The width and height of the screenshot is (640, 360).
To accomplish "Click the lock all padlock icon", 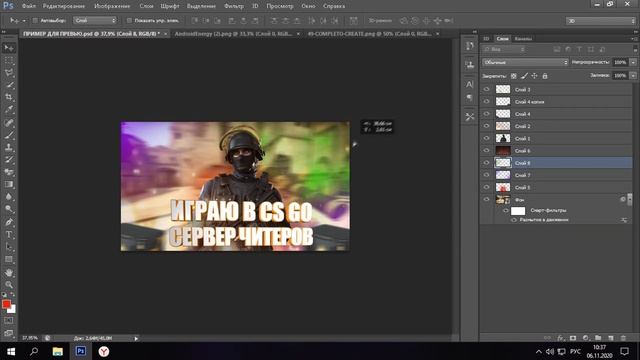I will pyautogui.click(x=544, y=76).
